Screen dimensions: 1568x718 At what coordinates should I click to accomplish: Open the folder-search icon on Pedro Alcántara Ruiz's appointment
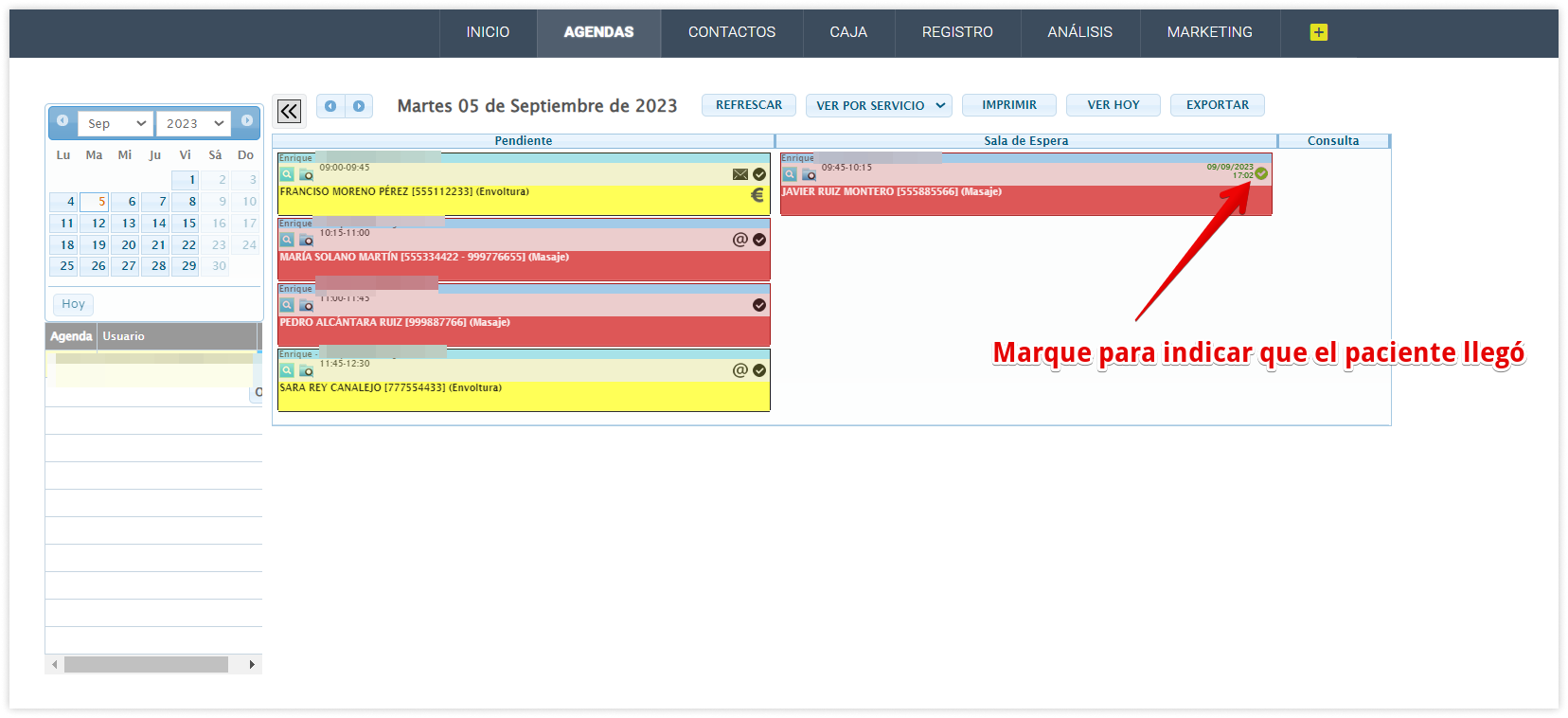point(306,305)
